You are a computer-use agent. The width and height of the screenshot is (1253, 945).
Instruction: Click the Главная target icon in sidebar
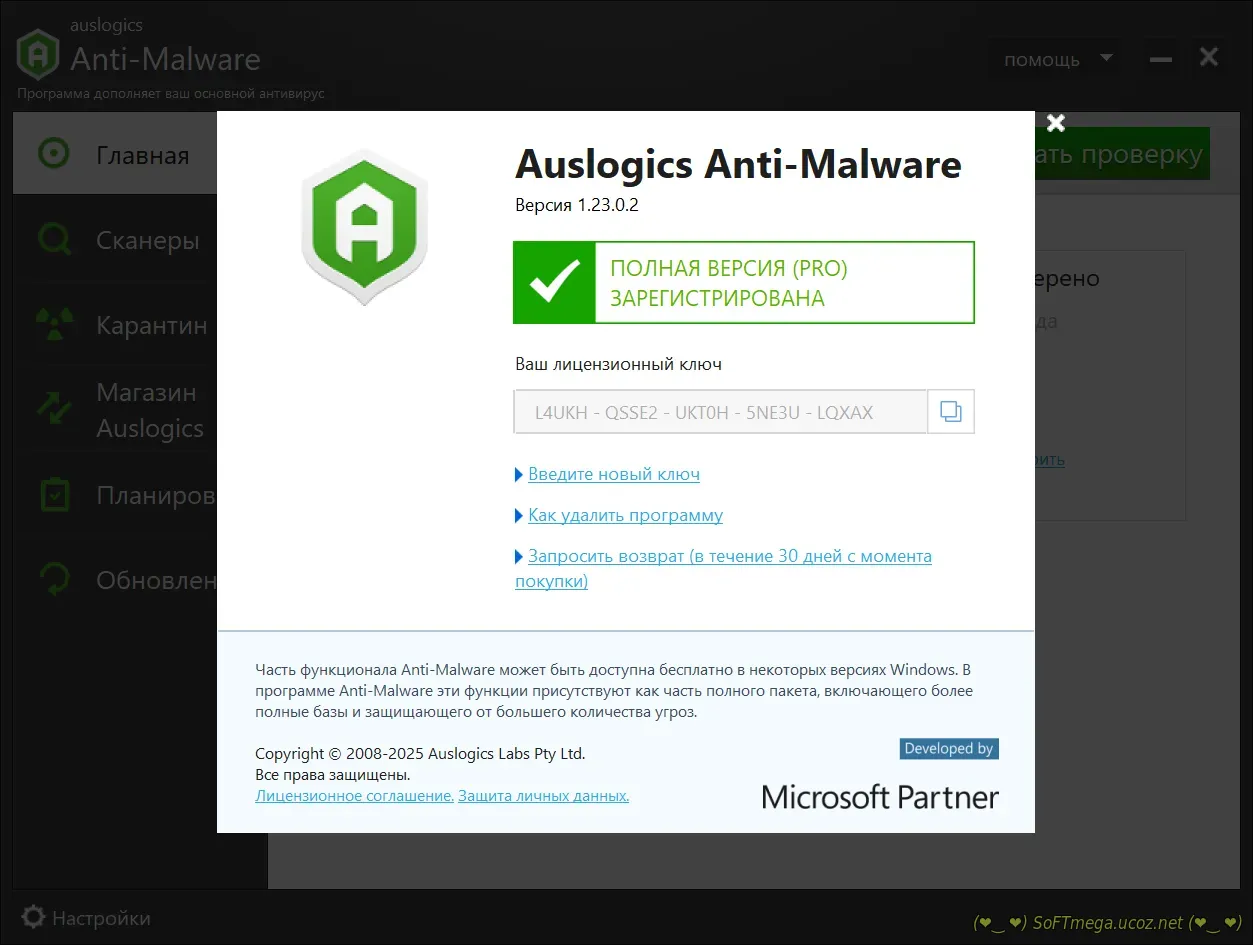coord(54,154)
